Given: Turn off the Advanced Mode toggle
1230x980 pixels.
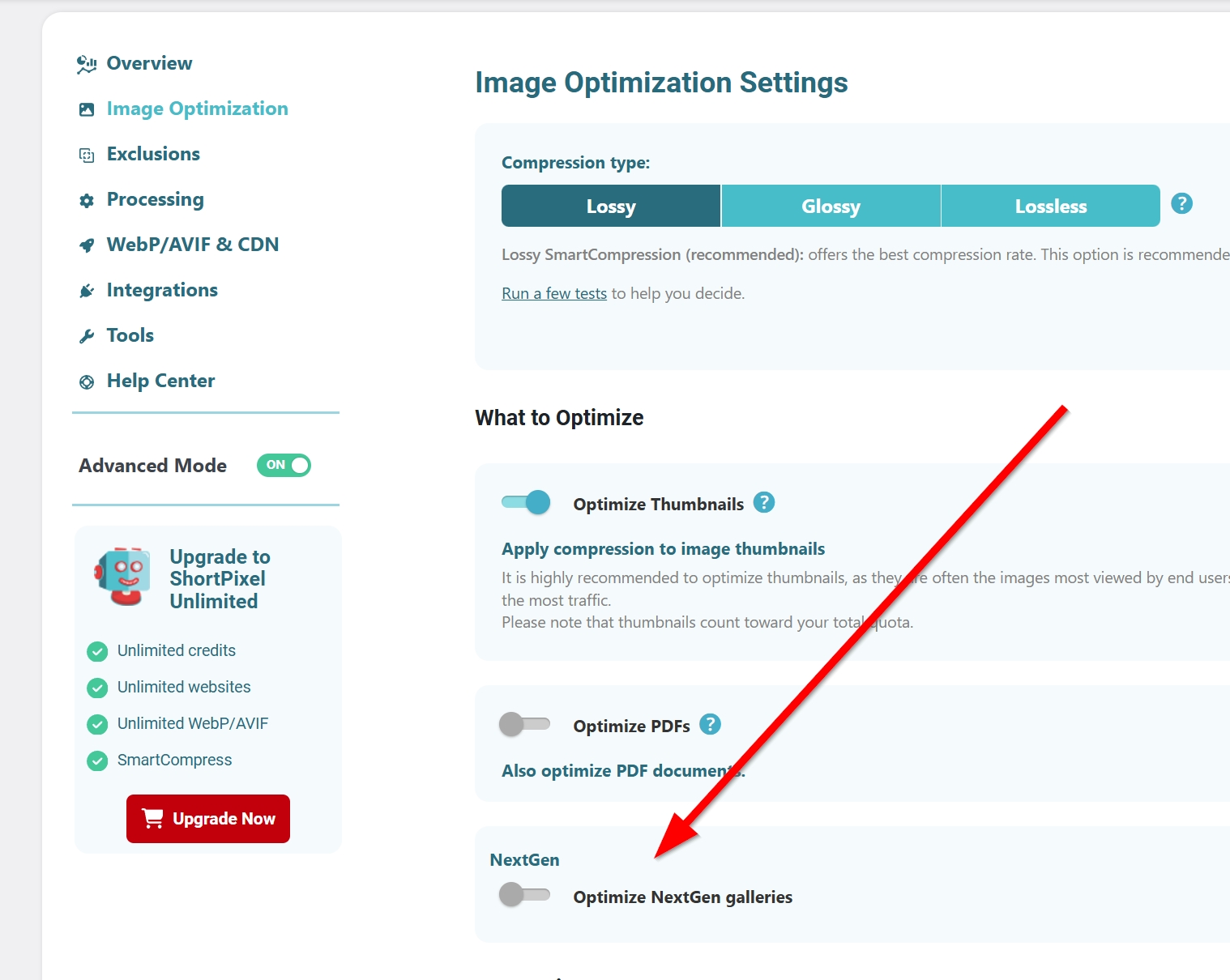Looking at the screenshot, I should click(x=284, y=465).
